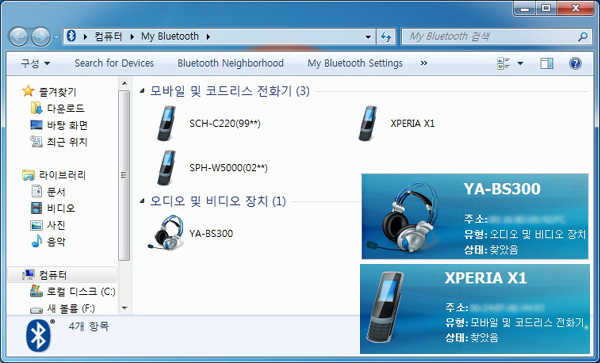Open the address bar history dropdown arrow
The height and width of the screenshot is (363, 600).
click(x=368, y=37)
